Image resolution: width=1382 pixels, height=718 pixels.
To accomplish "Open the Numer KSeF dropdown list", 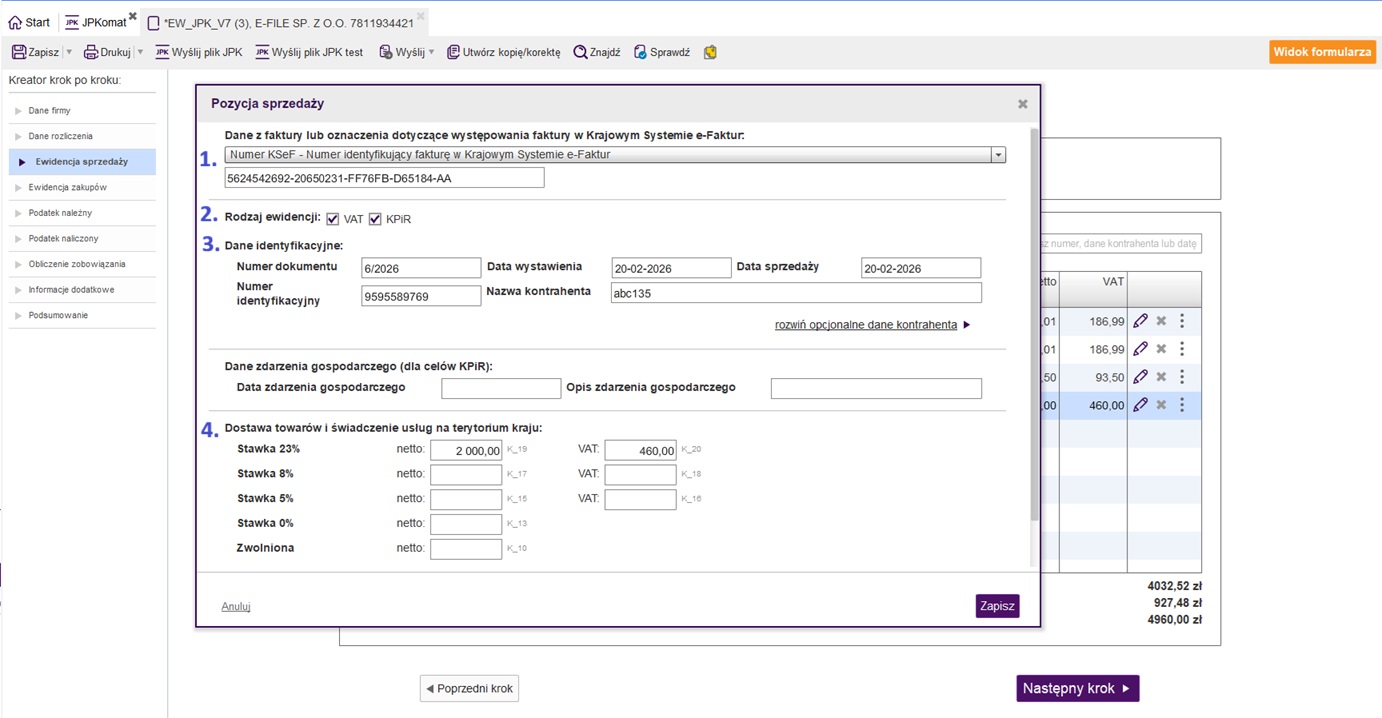I will point(997,155).
